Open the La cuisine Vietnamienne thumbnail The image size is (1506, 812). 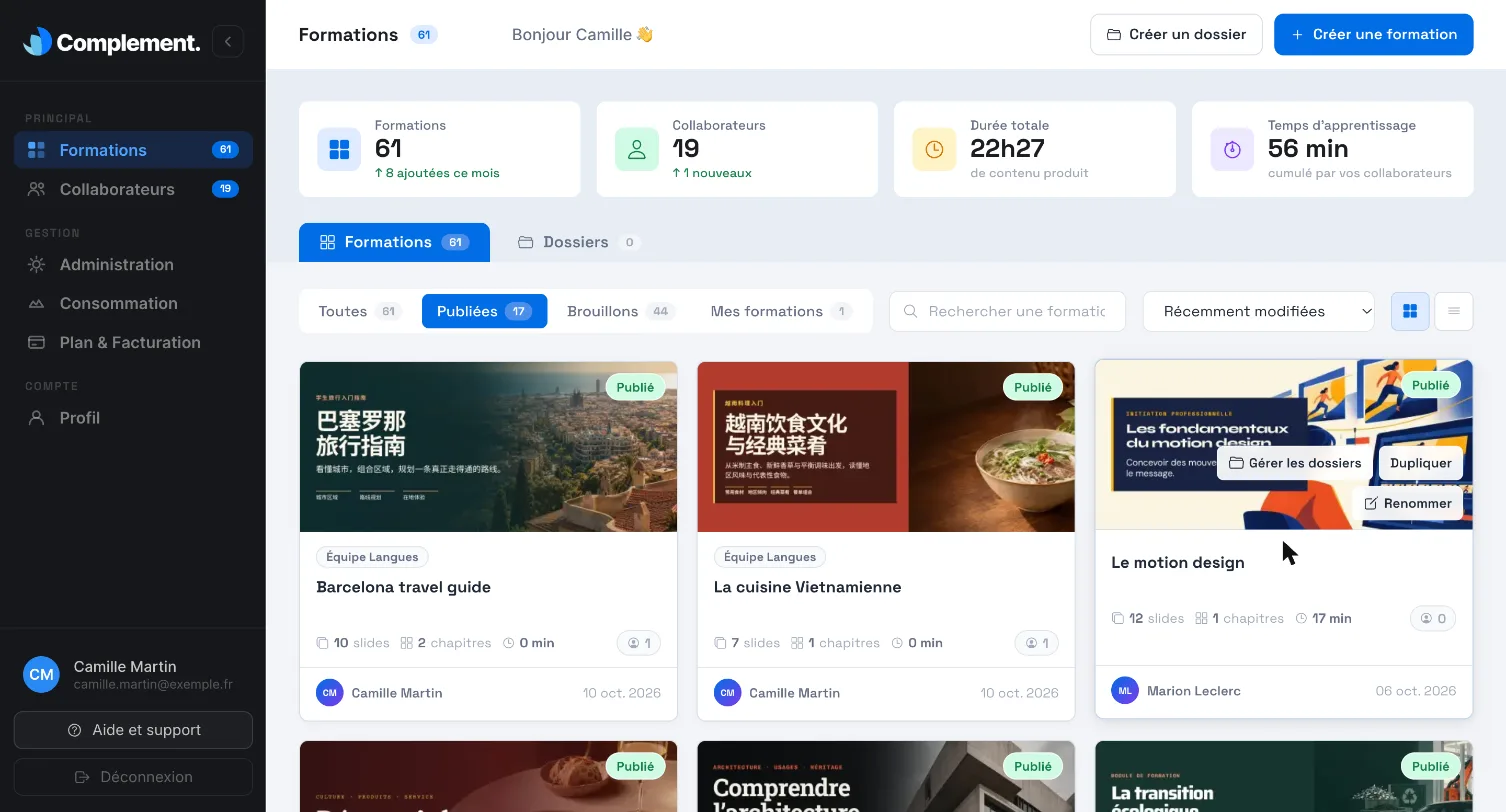click(886, 447)
